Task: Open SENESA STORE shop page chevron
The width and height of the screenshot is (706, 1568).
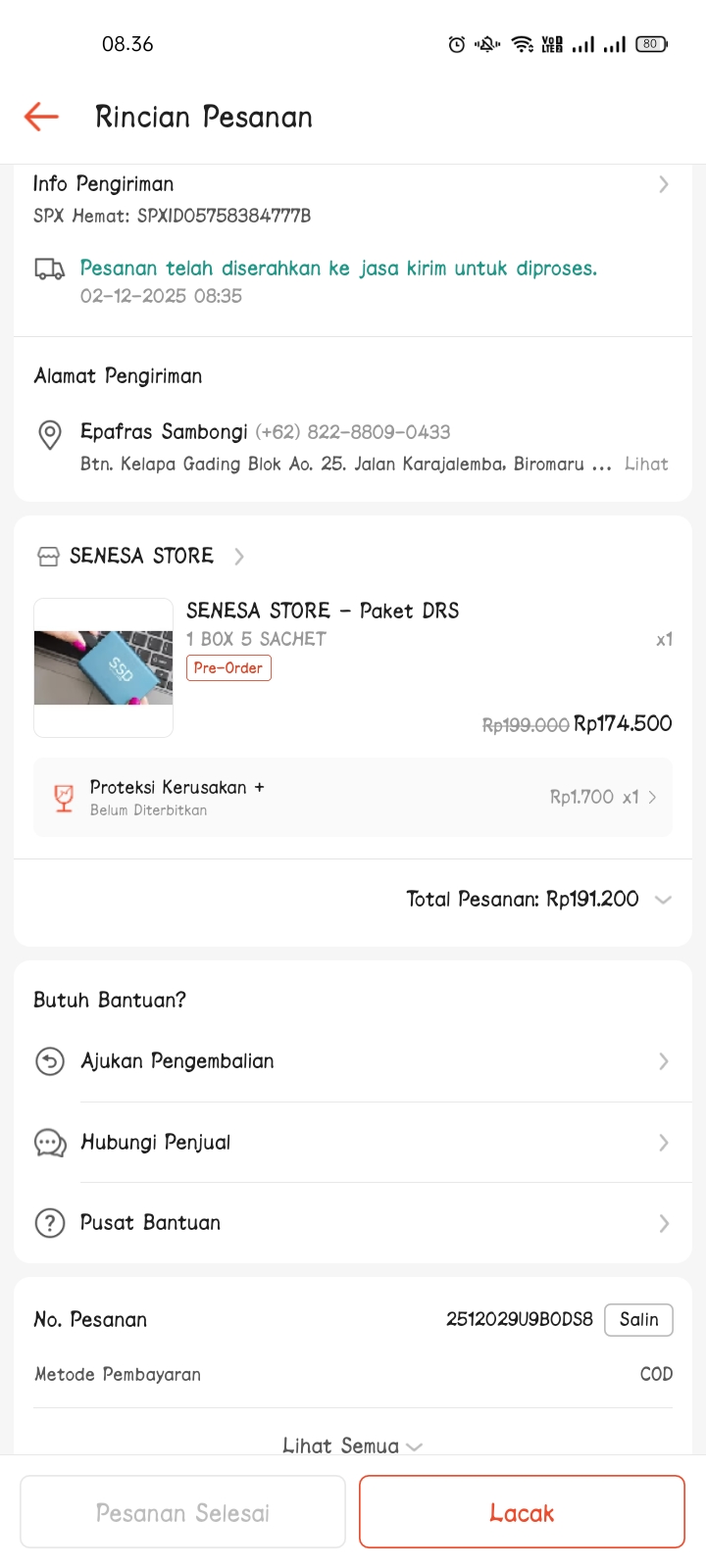Action: tap(239, 557)
